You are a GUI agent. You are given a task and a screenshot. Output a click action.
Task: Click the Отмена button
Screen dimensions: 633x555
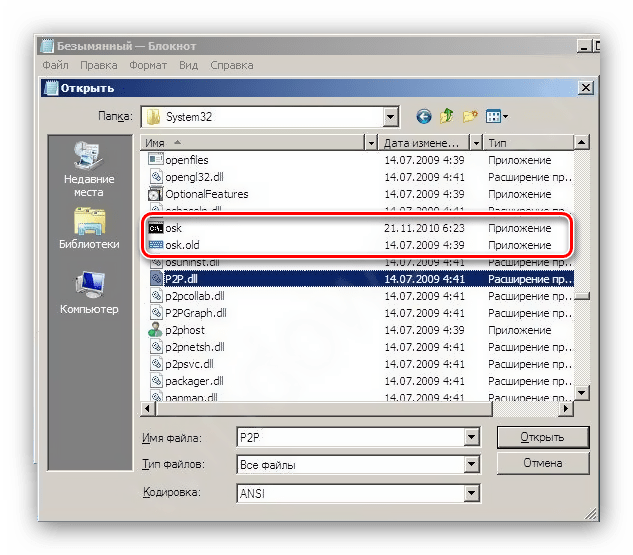click(543, 463)
